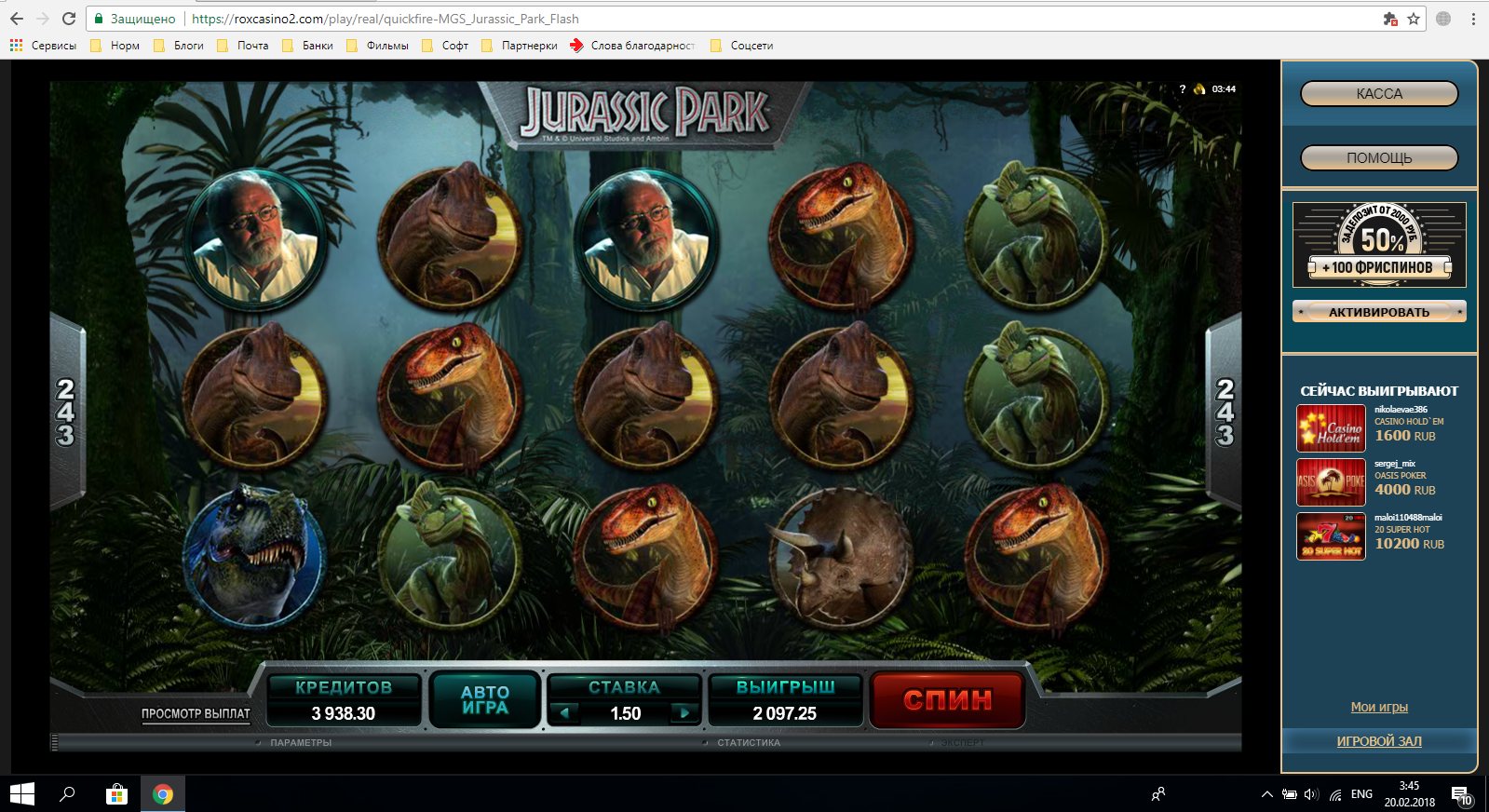Open the Сервисы apps shortcut
Screen dimensions: 1489x812
[x=44, y=46]
